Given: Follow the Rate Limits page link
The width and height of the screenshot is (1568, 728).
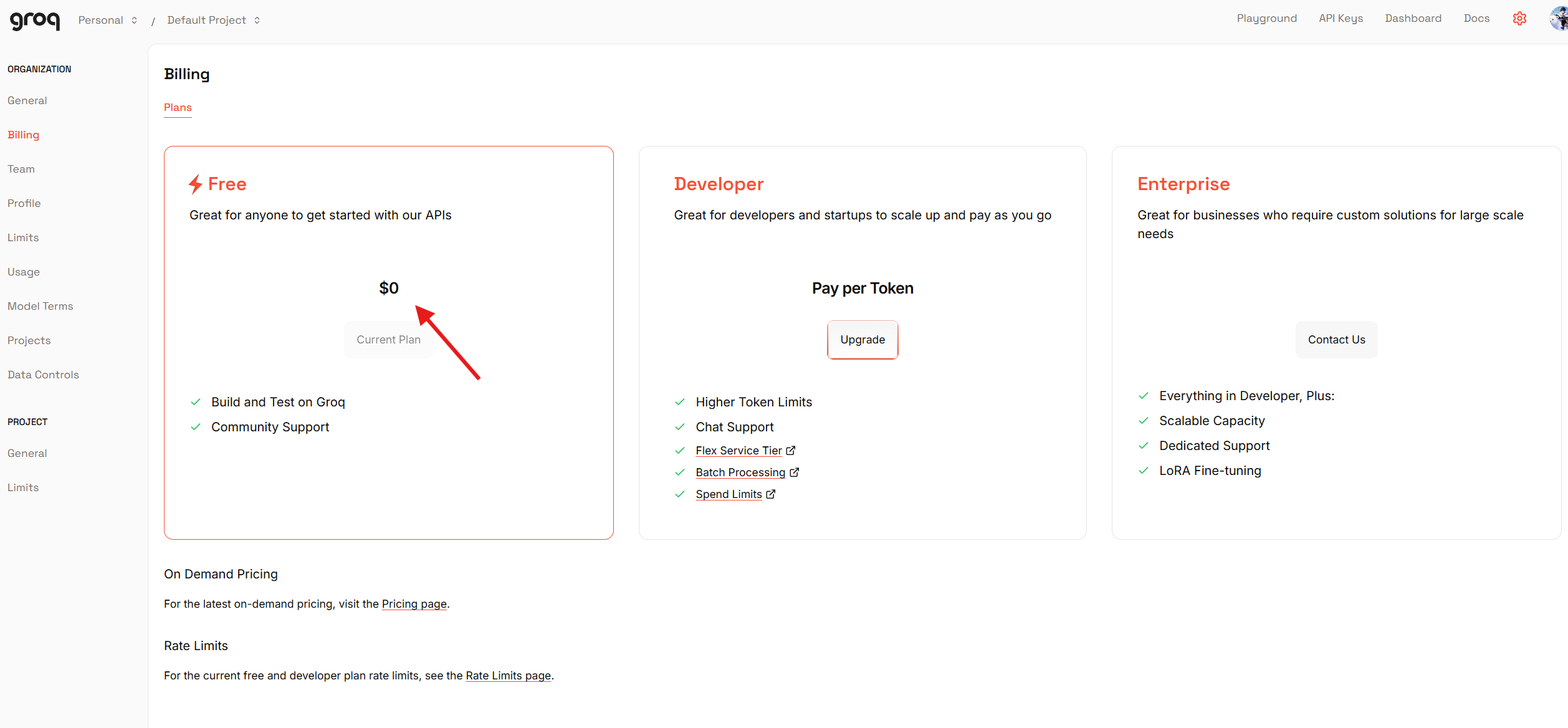Looking at the screenshot, I should coord(508,676).
